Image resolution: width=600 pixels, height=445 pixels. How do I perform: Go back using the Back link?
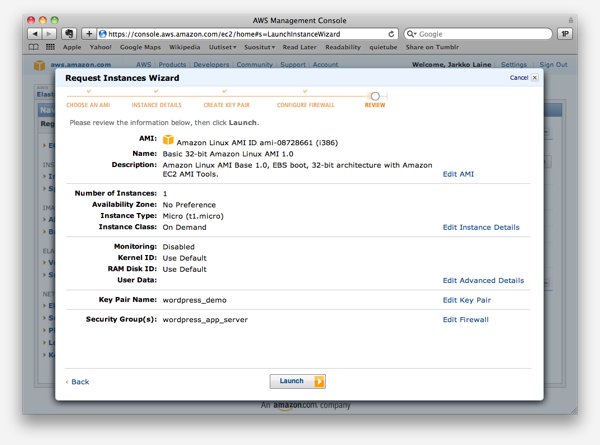coord(79,382)
